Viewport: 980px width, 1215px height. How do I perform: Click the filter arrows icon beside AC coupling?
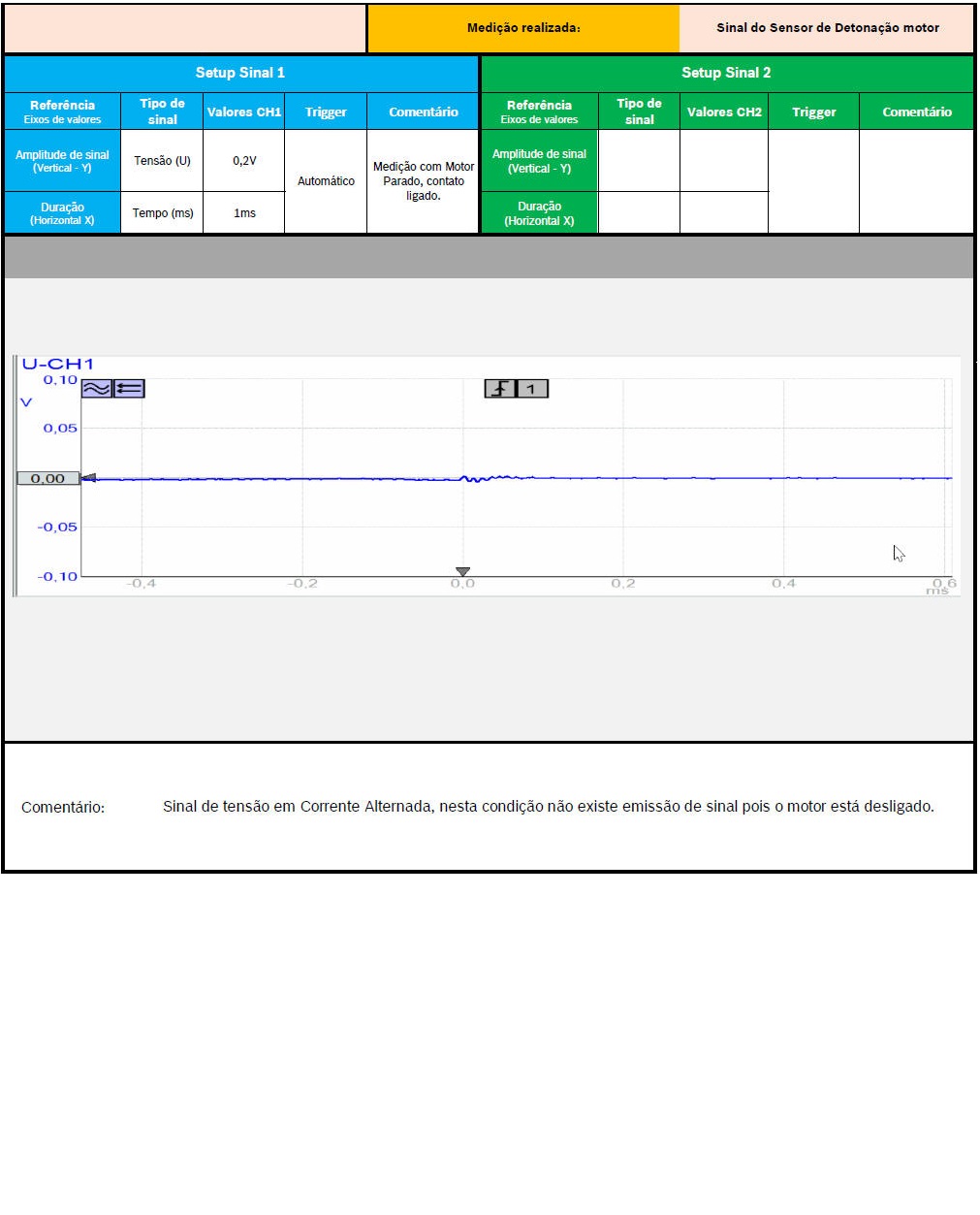[x=129, y=389]
